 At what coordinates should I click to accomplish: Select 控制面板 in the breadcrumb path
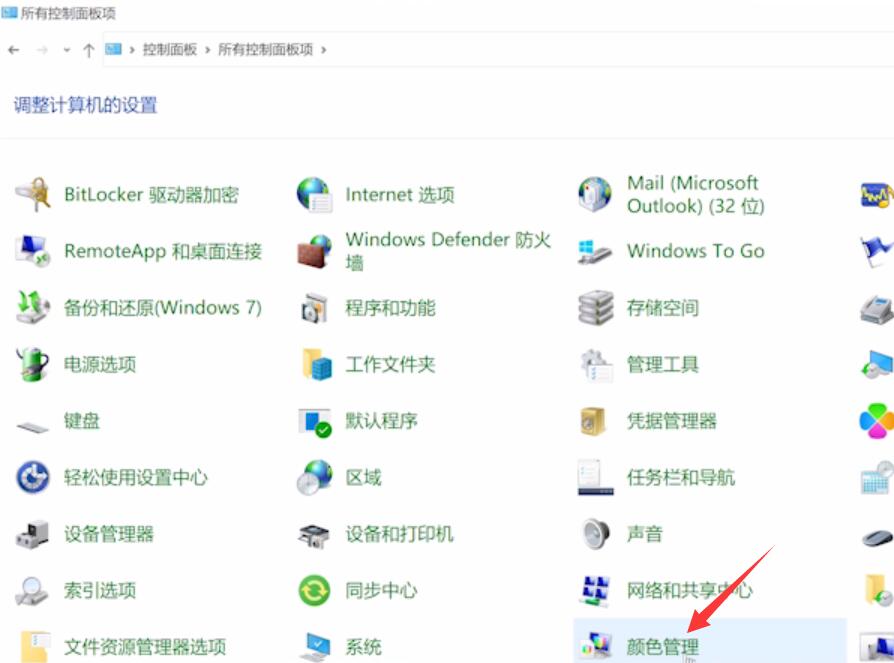[169, 50]
